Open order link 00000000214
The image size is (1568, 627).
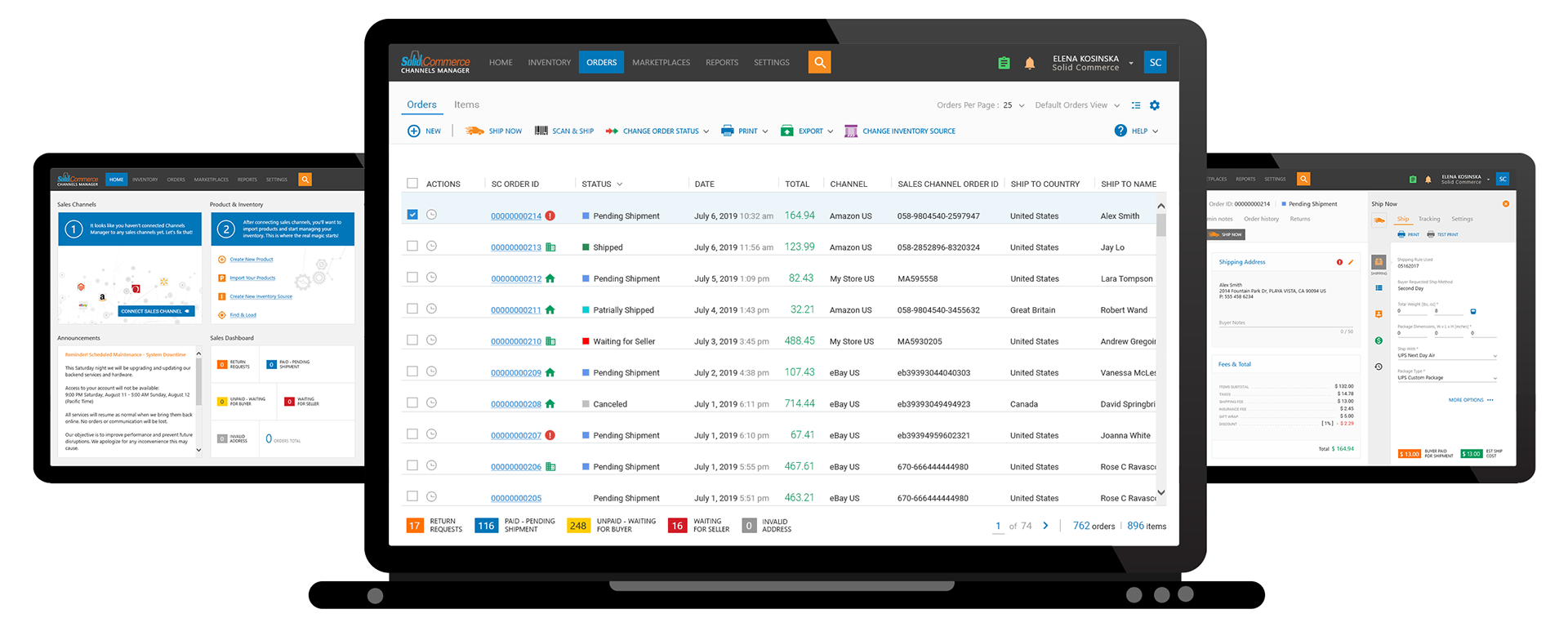point(516,216)
